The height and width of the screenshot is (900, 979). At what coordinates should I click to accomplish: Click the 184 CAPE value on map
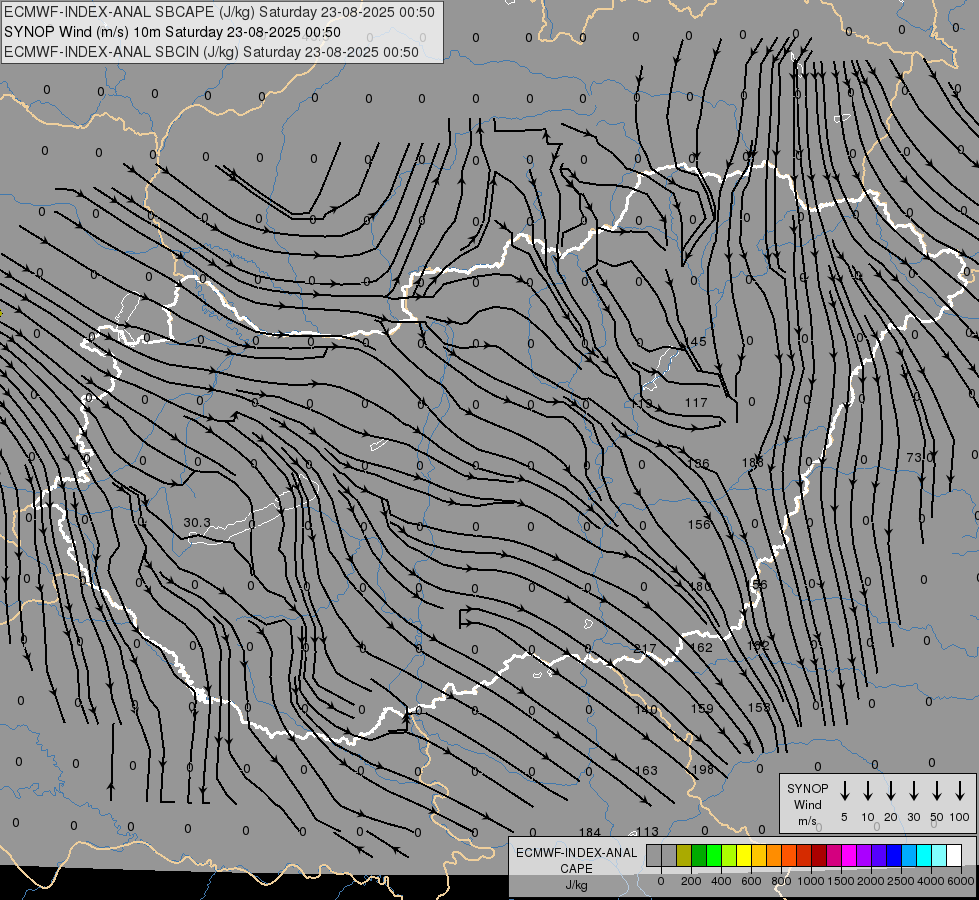tap(589, 832)
